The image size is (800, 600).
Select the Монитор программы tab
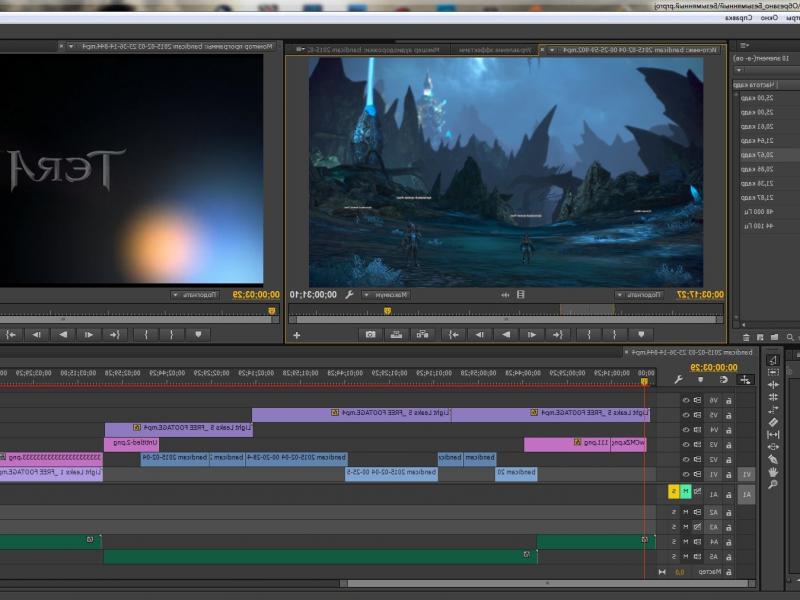177,46
